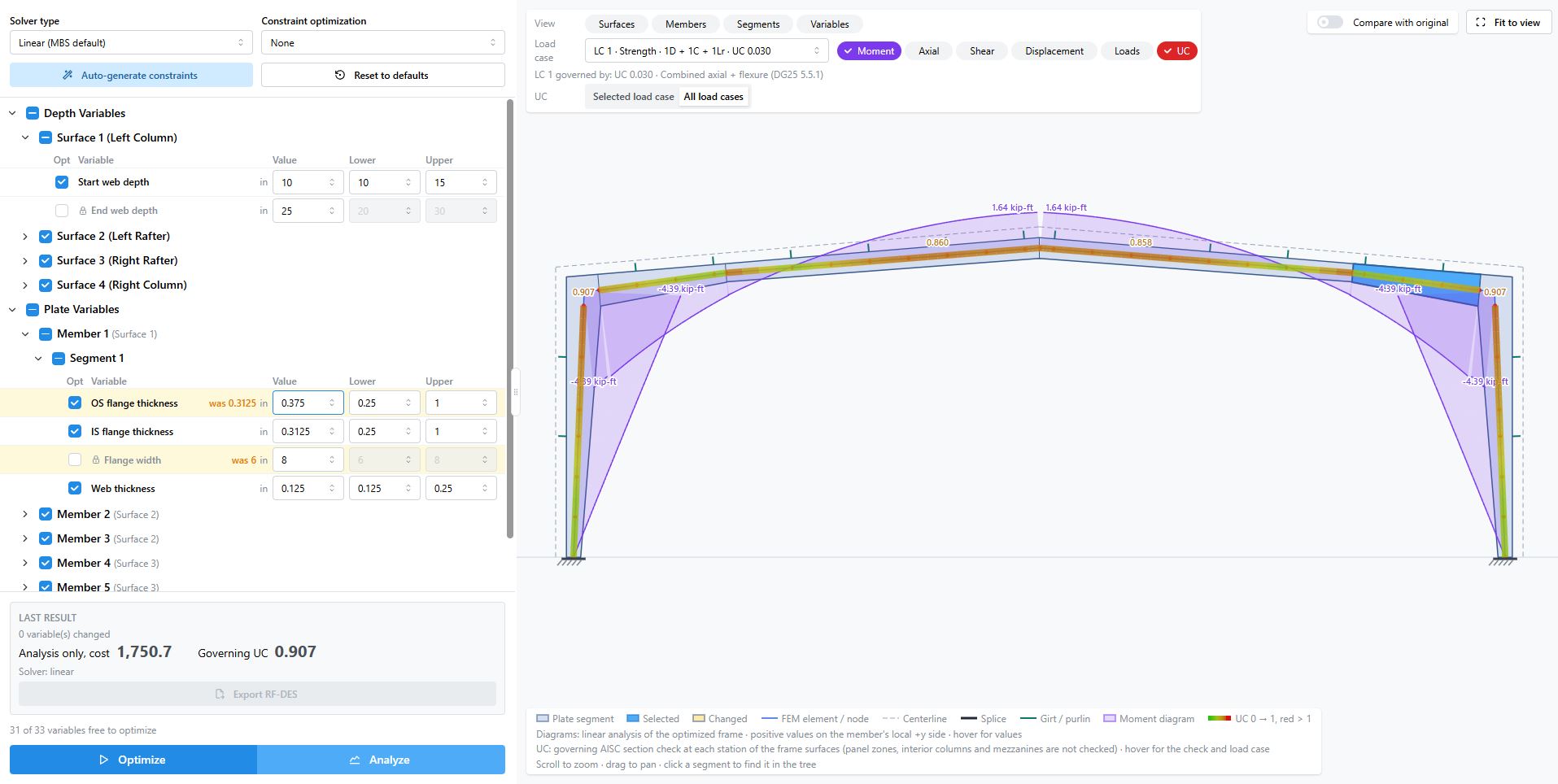Collapse the Depth Variables group

coord(12,113)
